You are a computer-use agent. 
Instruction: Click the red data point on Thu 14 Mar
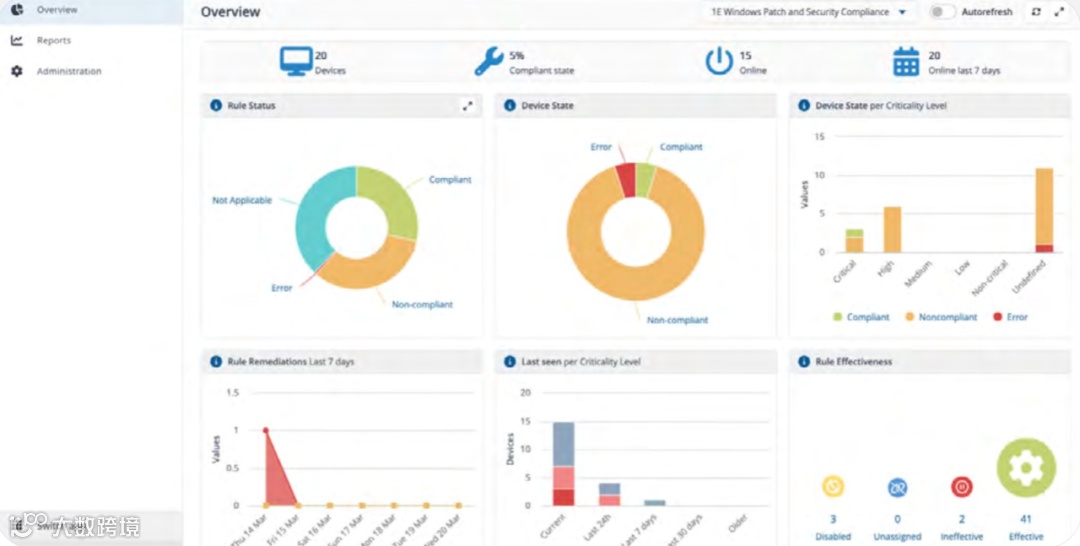click(x=266, y=430)
